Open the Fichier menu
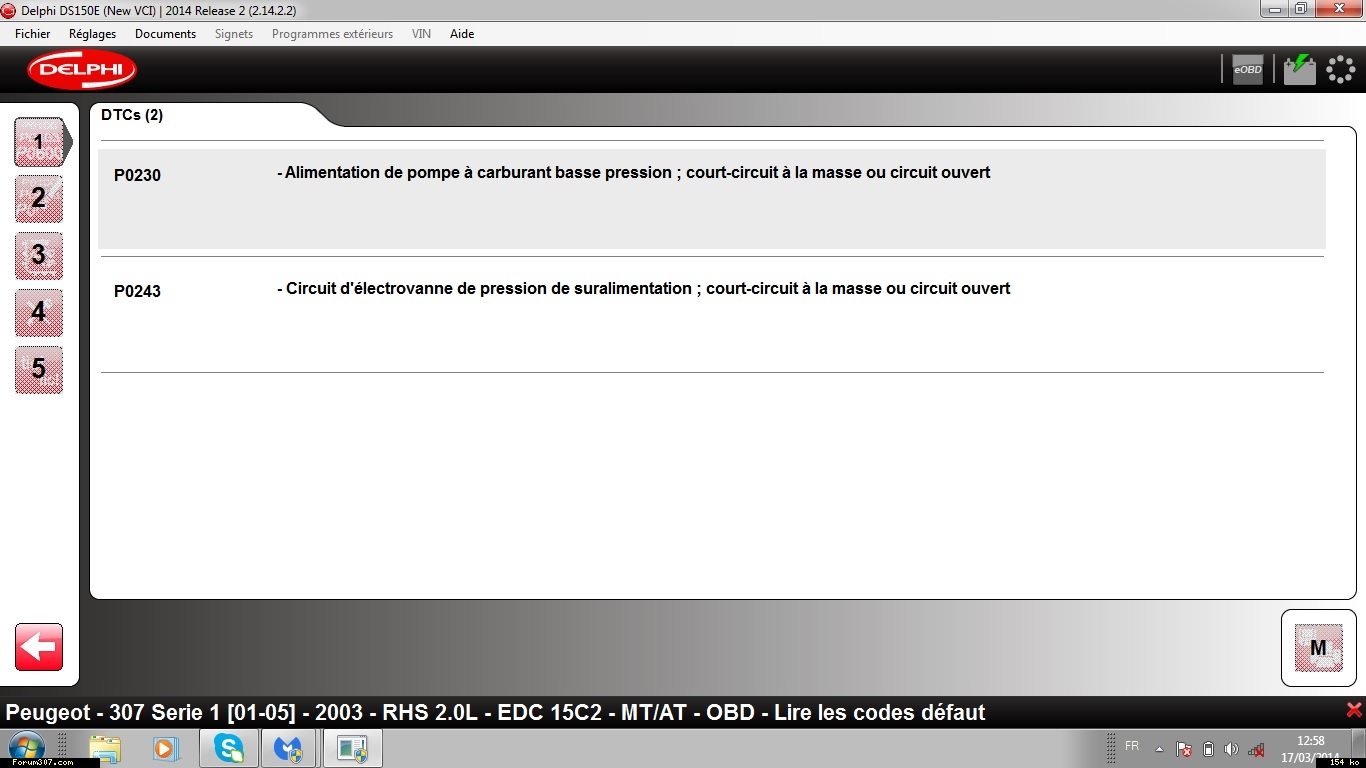The width and height of the screenshot is (1366, 768). pyautogui.click(x=33, y=34)
